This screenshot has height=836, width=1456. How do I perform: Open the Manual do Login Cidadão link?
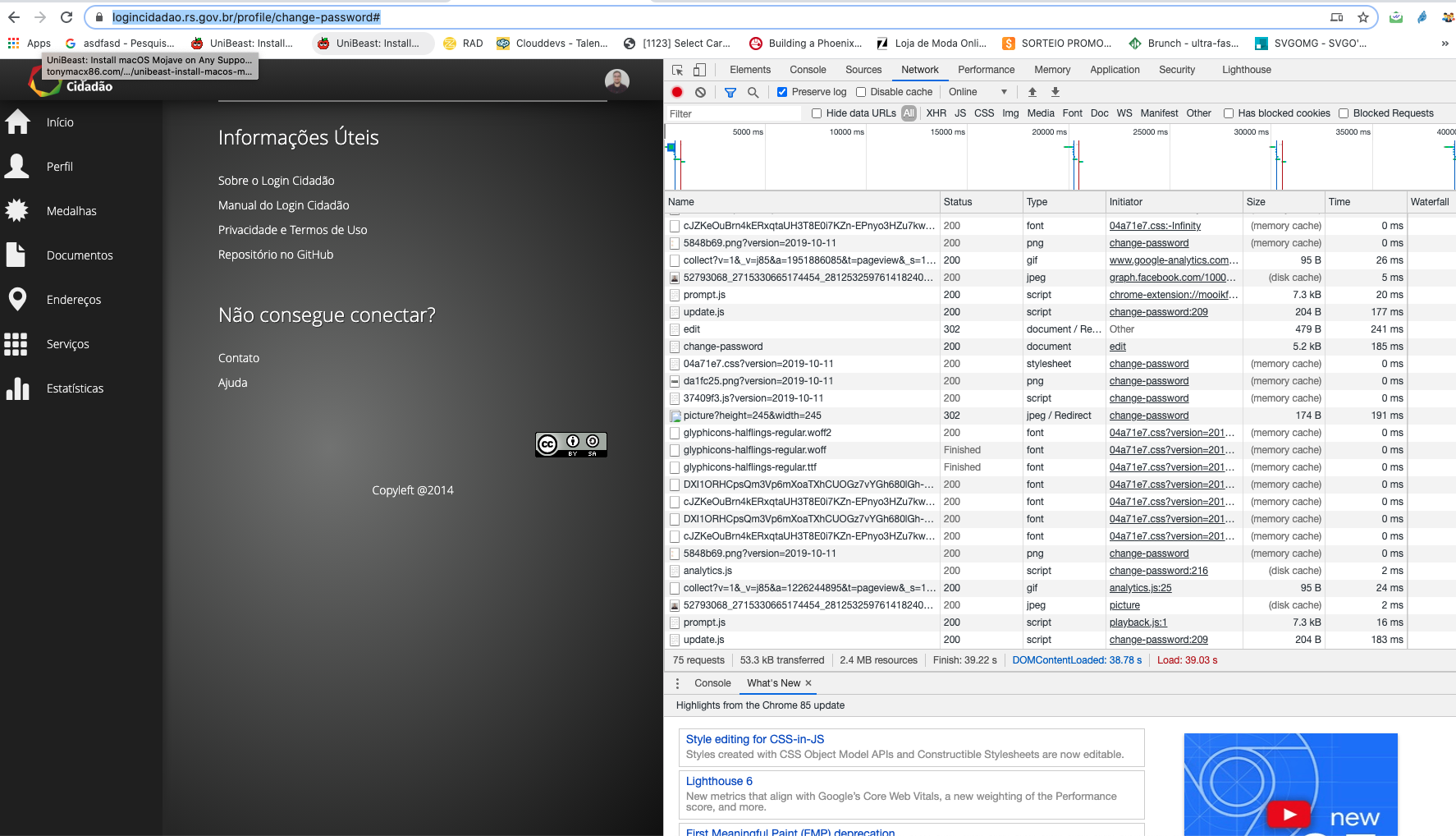point(283,205)
